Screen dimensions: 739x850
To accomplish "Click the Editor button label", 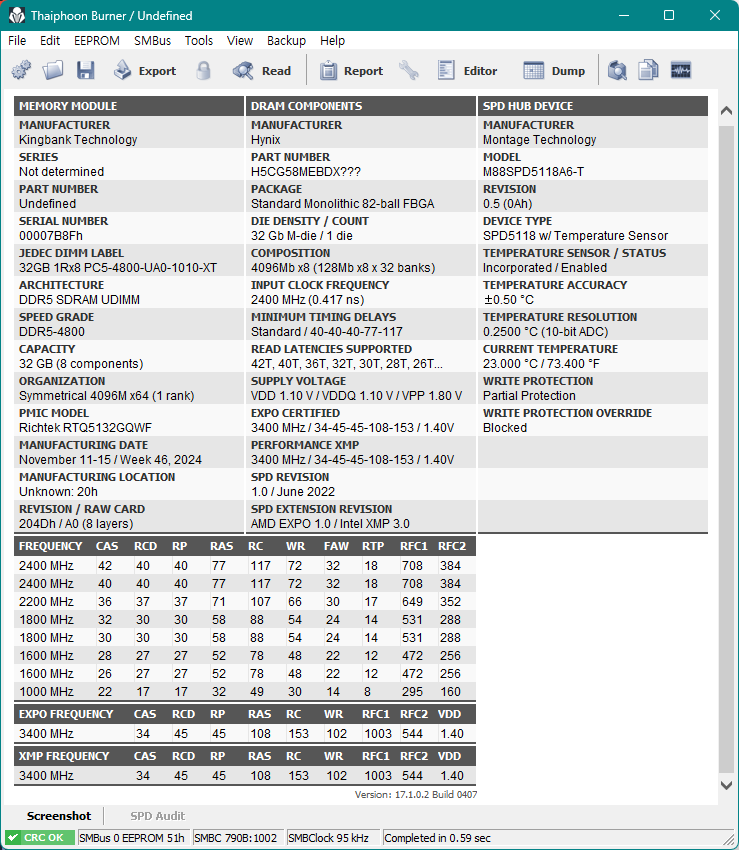I will (480, 71).
